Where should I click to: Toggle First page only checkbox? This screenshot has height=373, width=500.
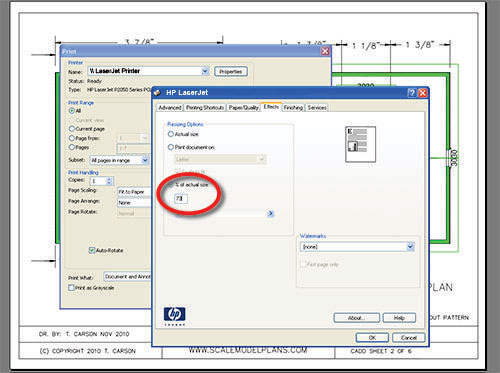click(303, 264)
